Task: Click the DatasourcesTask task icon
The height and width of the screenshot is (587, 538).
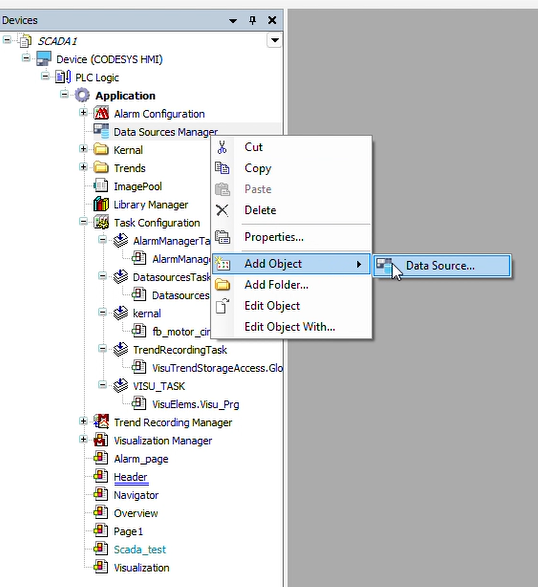Action: (x=121, y=276)
